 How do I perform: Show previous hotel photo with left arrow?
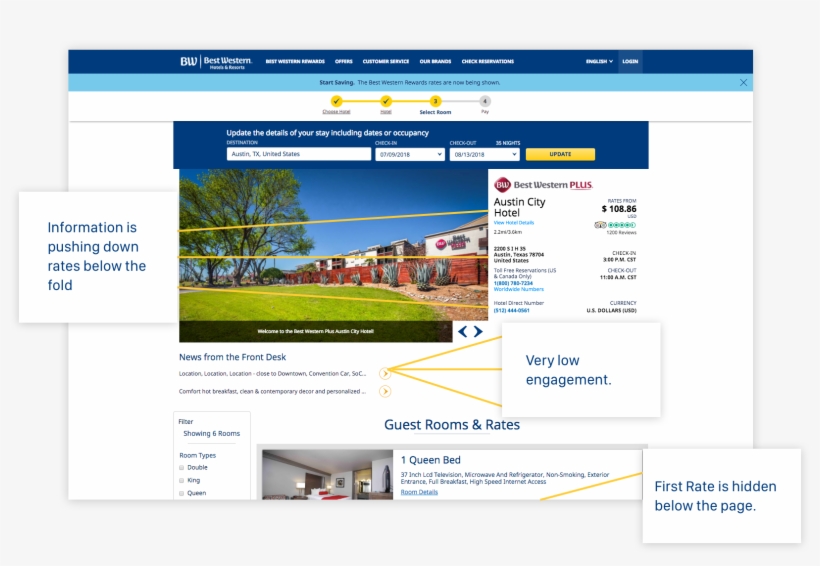[x=462, y=331]
